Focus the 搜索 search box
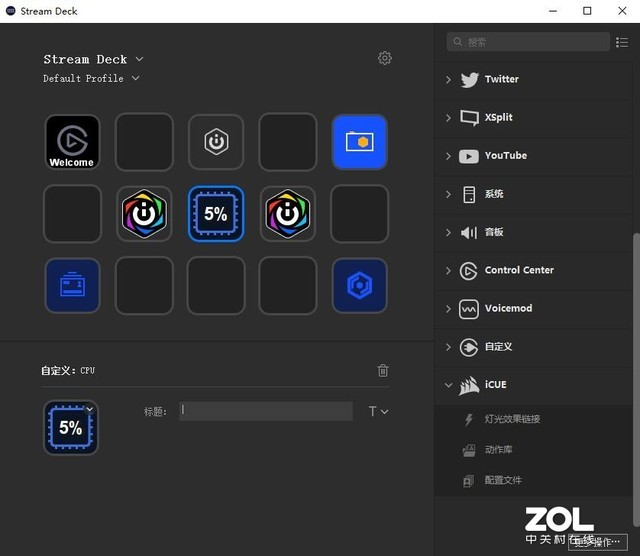 point(528,42)
